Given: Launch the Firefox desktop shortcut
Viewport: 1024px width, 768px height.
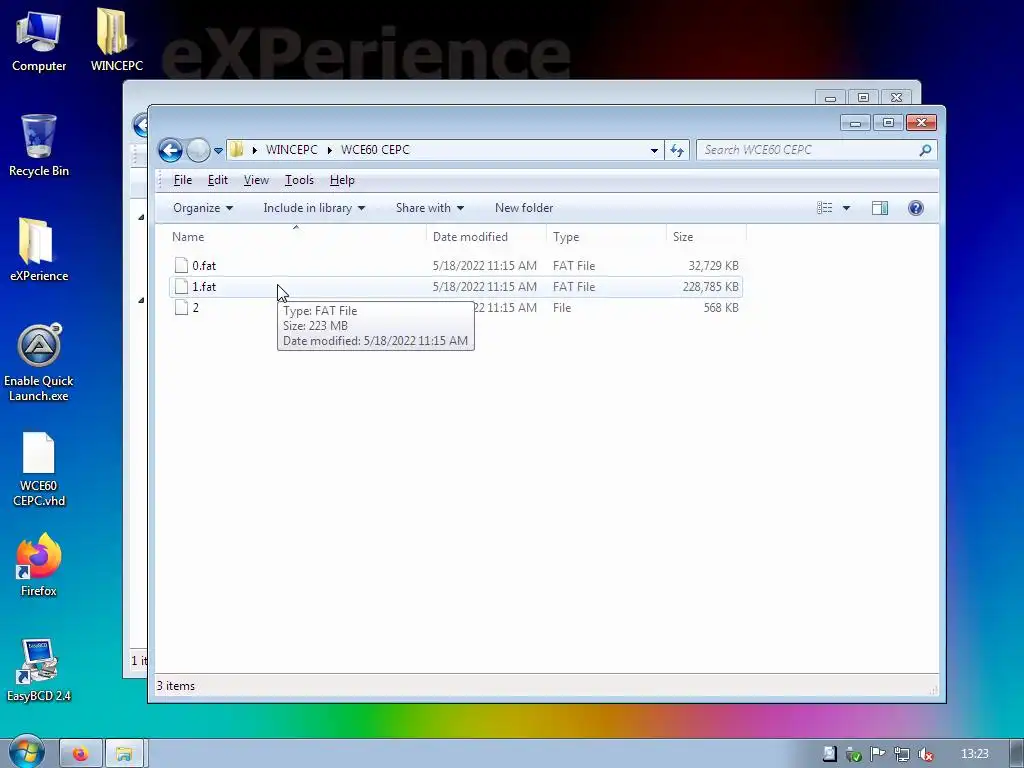Looking at the screenshot, I should tap(39, 564).
